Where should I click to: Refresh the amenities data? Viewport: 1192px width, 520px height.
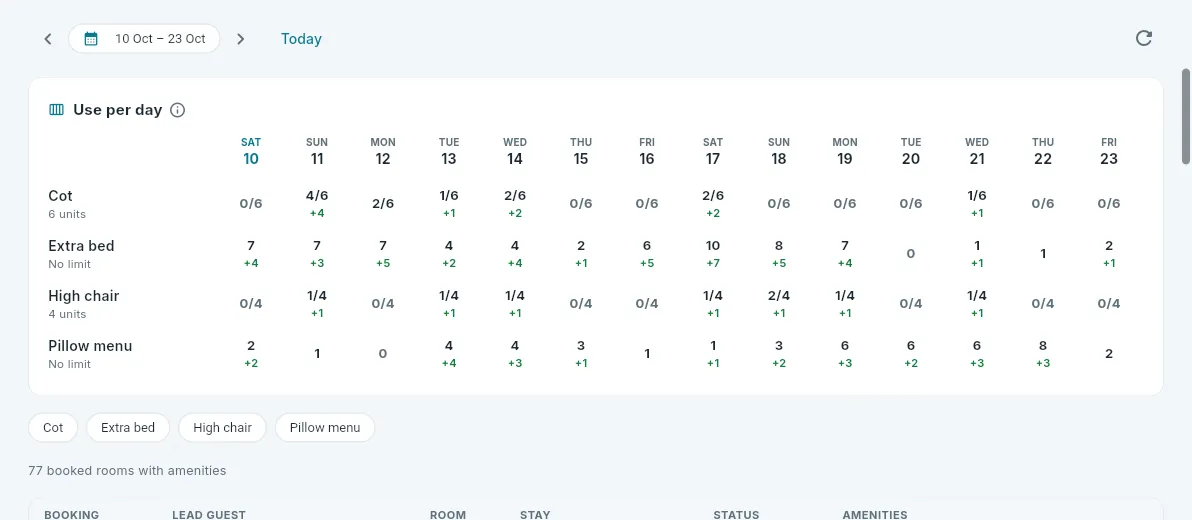pyautogui.click(x=1143, y=39)
